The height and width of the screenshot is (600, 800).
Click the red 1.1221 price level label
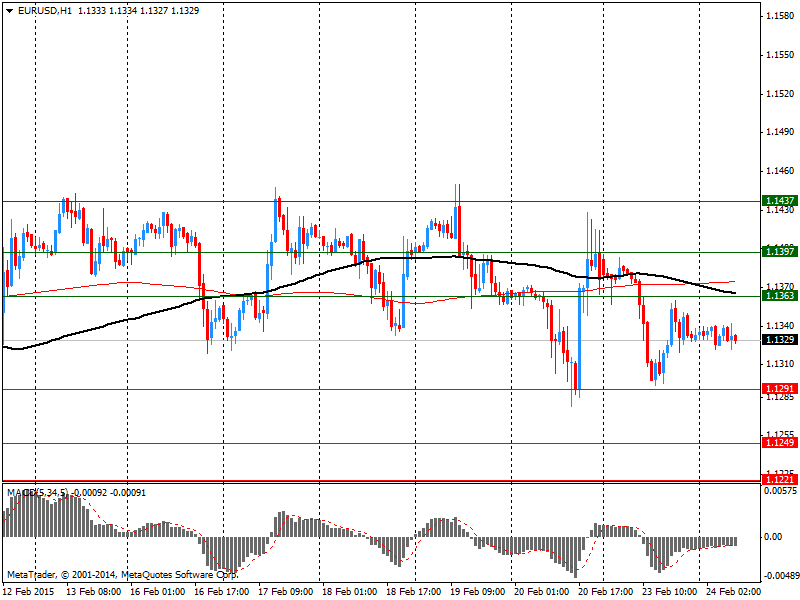pyautogui.click(x=780, y=479)
